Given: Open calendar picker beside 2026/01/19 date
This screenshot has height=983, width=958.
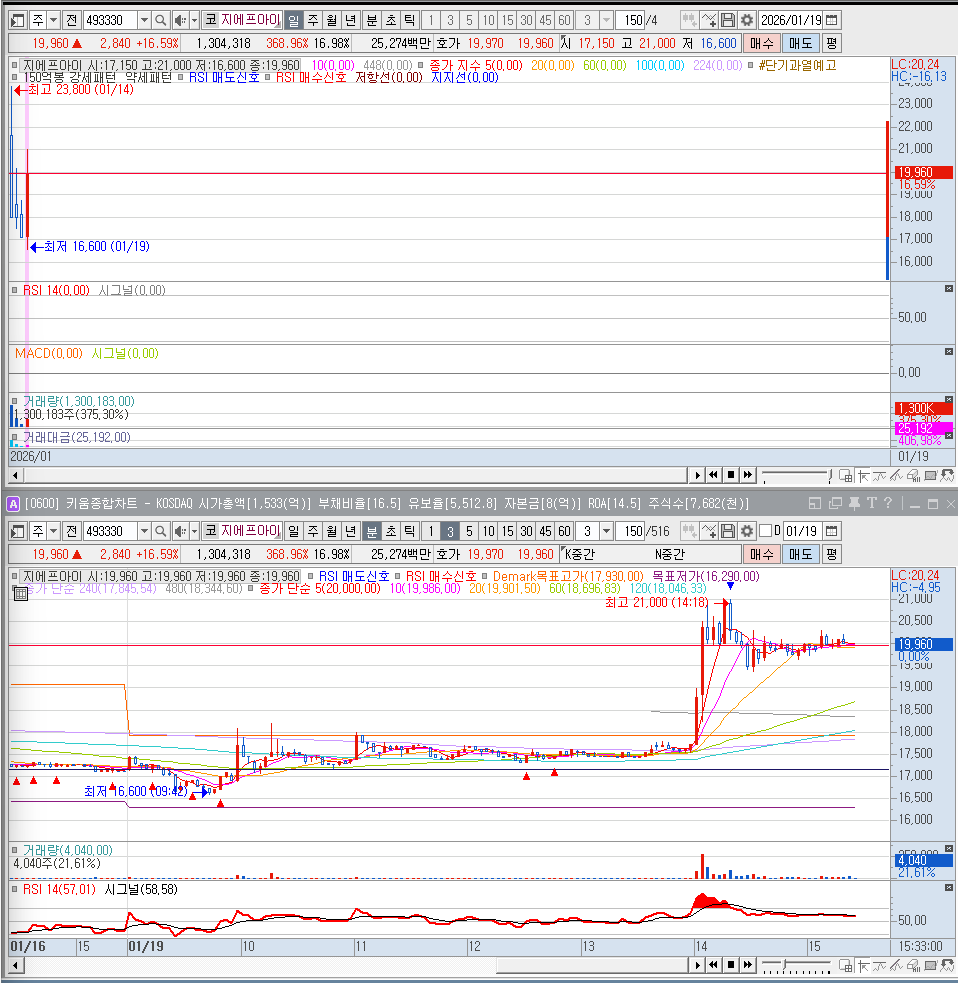Looking at the screenshot, I should (x=831, y=20).
